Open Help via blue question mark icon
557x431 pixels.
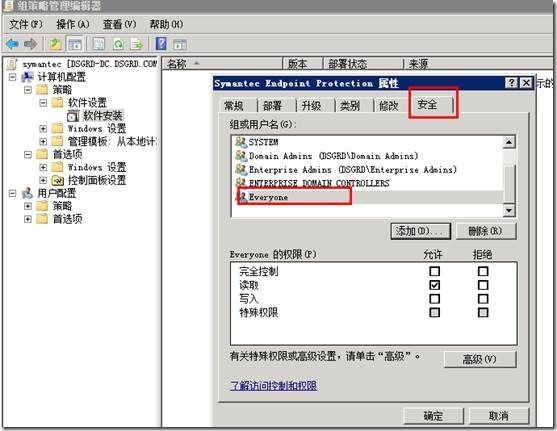click(x=161, y=44)
